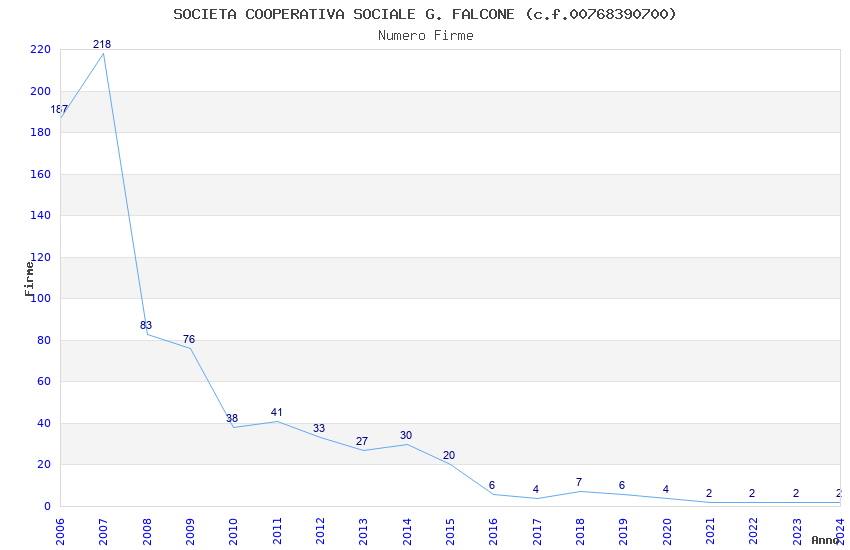Image resolution: width=850 pixels, height=550 pixels.
Task: Click x-axis year 2014
Action: (x=407, y=531)
